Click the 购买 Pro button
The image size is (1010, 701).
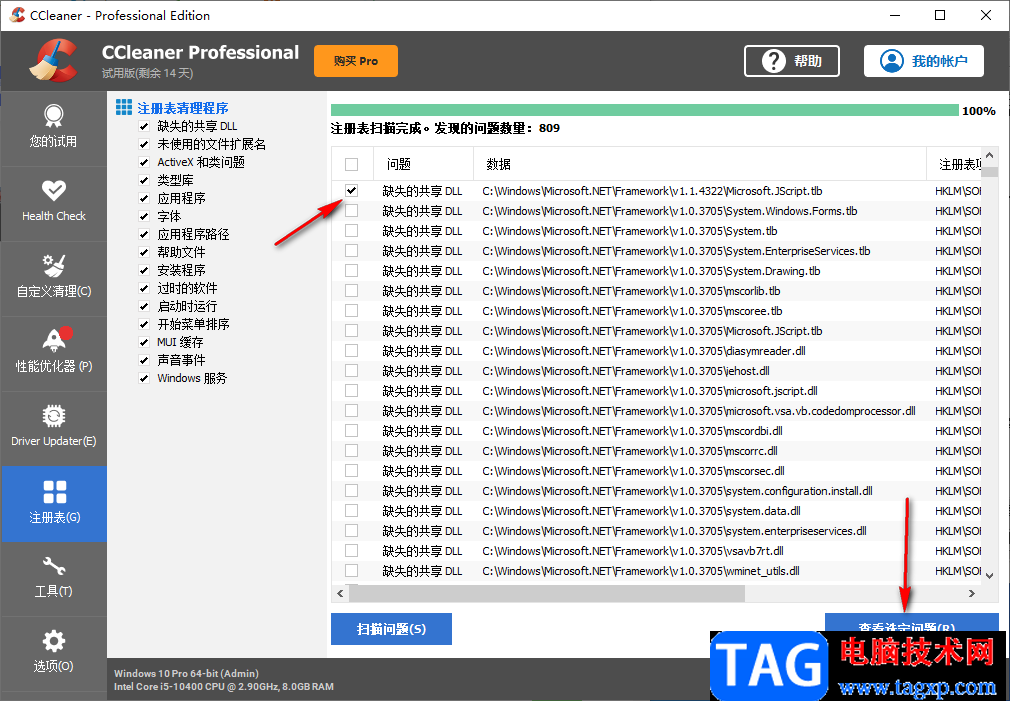[x=356, y=60]
